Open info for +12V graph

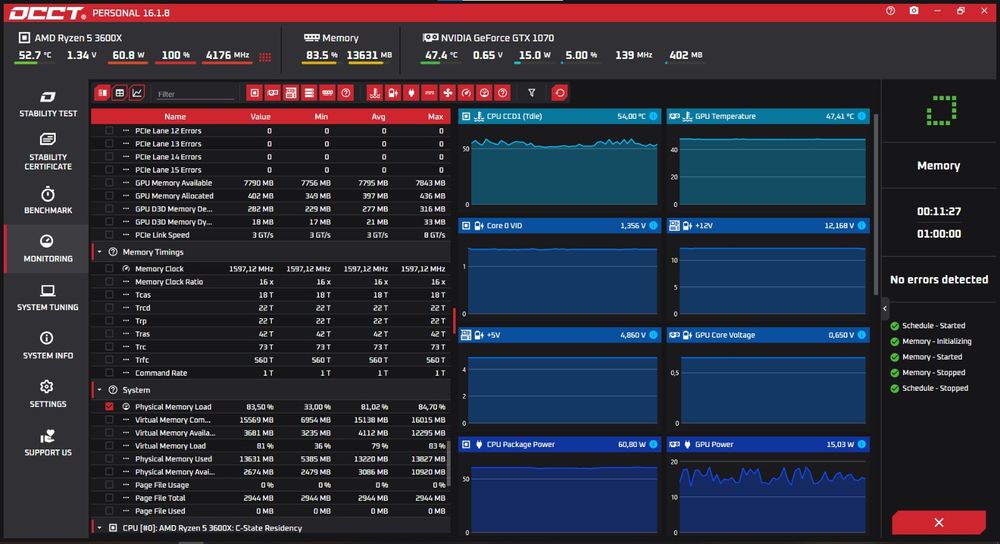[x=862, y=226]
